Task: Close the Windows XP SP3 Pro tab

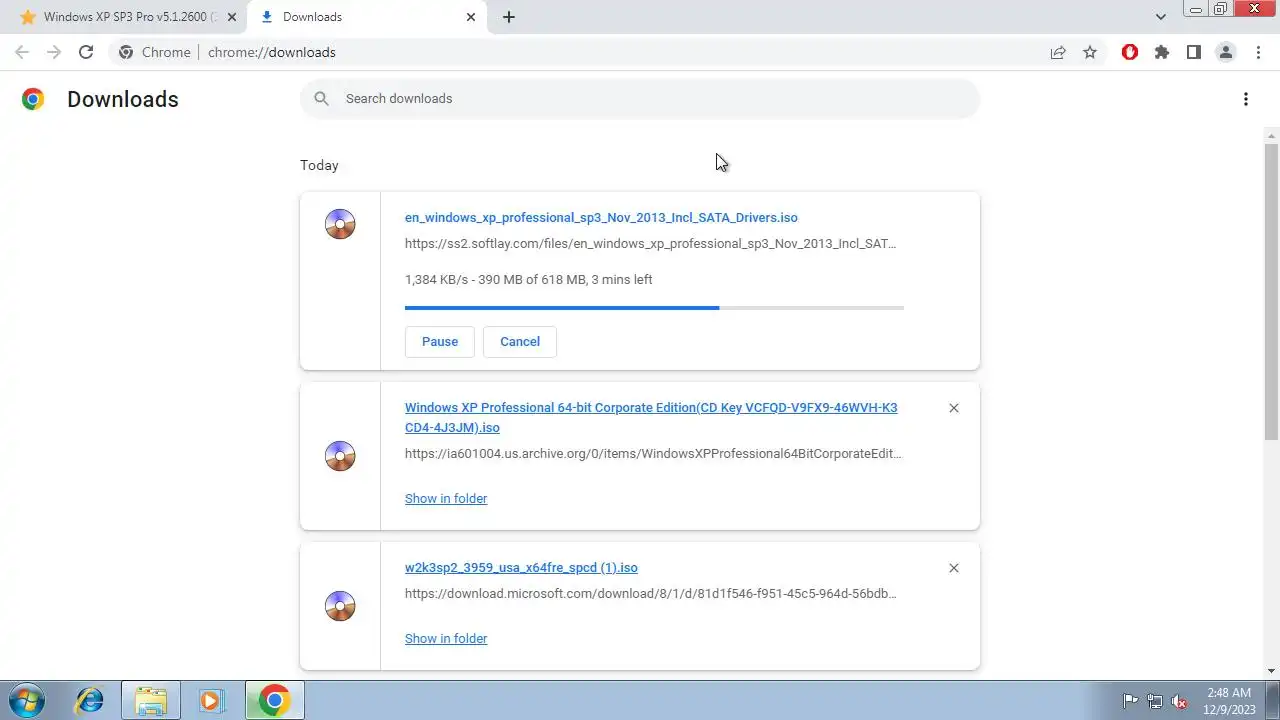Action: [x=232, y=17]
